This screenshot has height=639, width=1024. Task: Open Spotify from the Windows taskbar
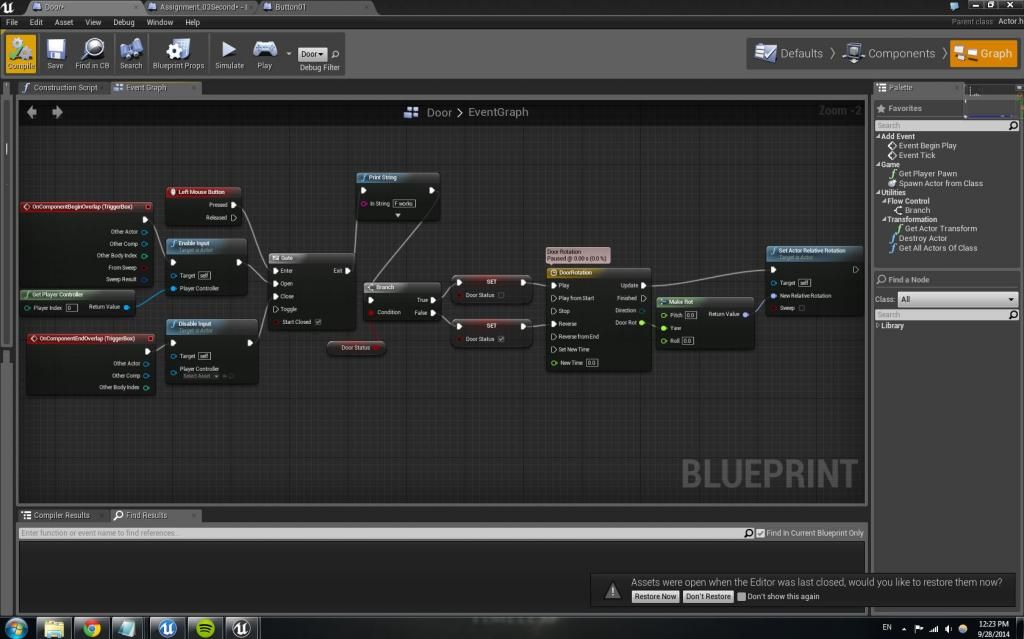(x=204, y=628)
